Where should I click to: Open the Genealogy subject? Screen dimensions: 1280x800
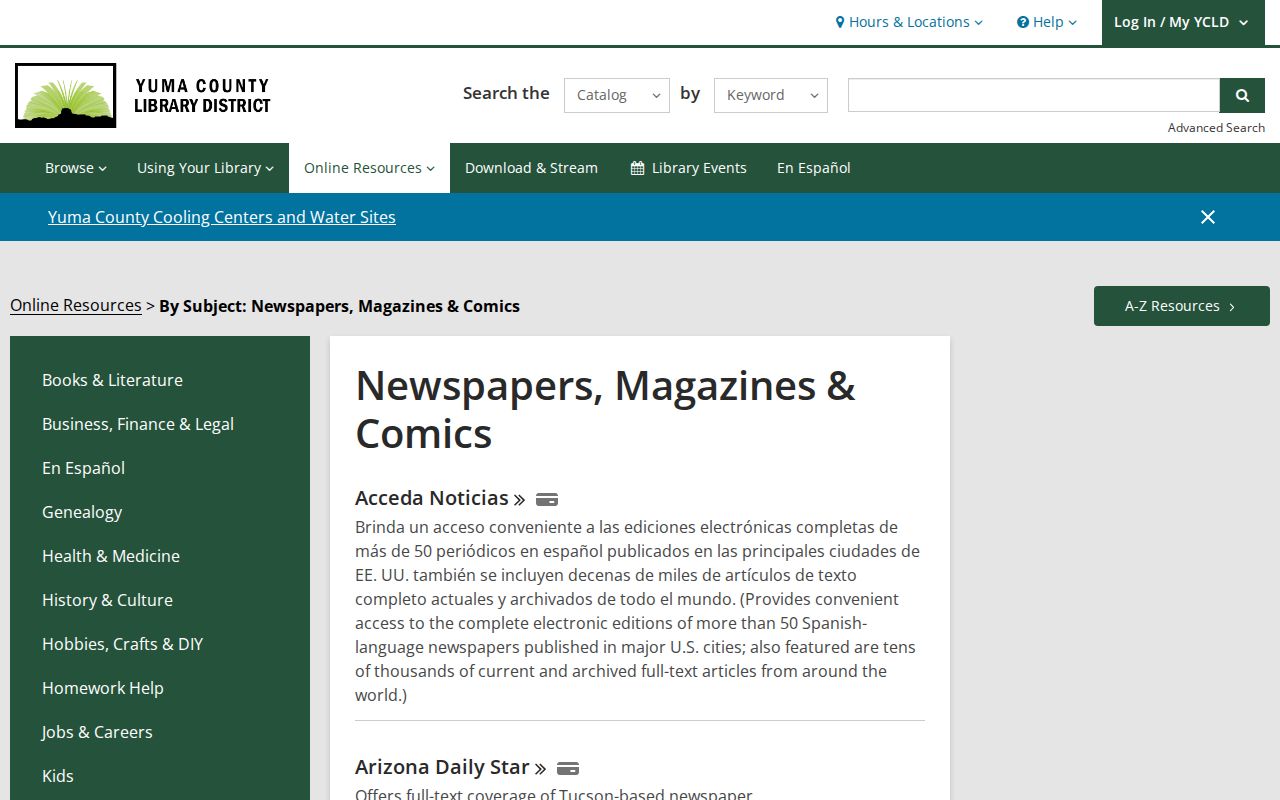pyautogui.click(x=82, y=512)
